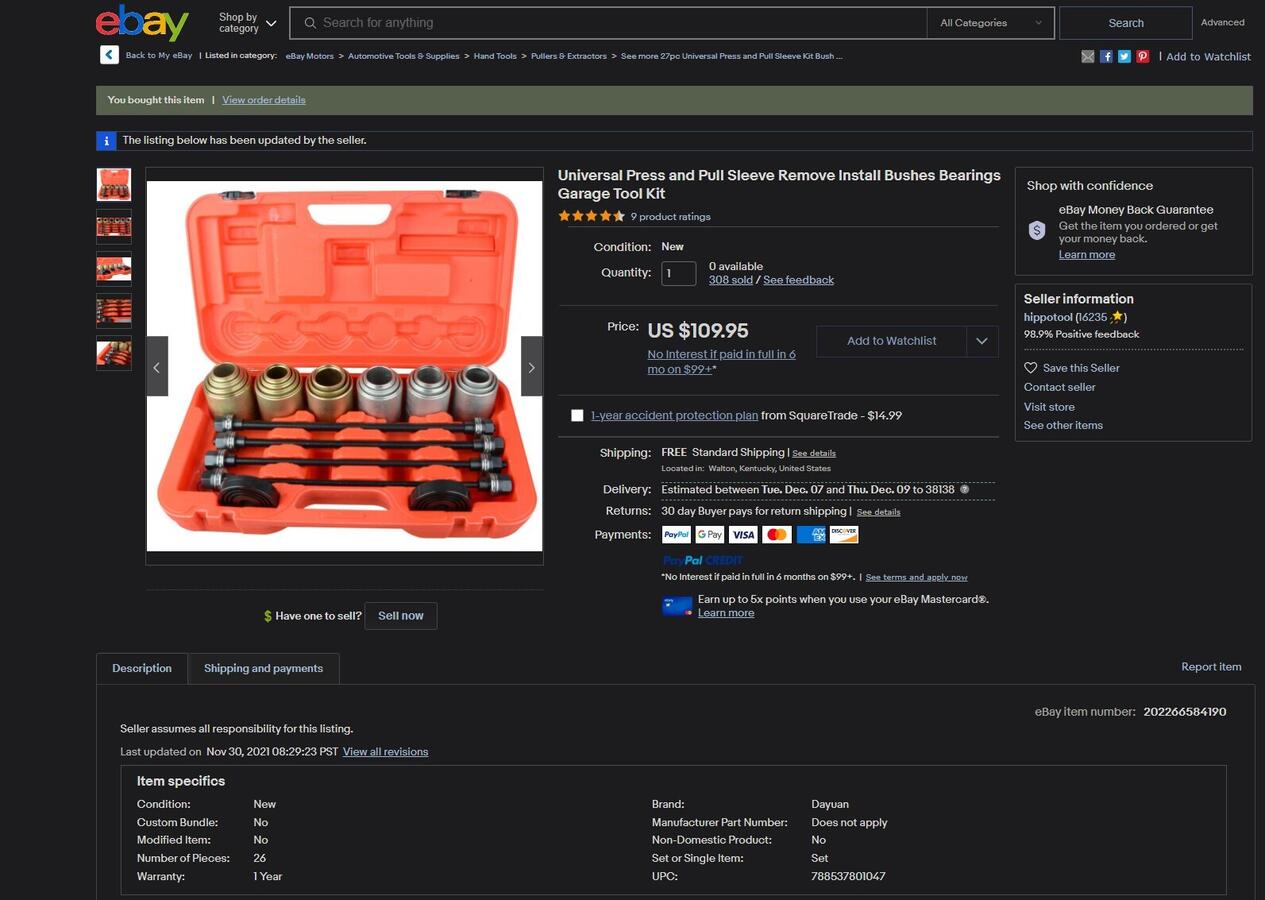Share listing on Twitter
Screen dimensions: 1265x900
pos(1124,57)
